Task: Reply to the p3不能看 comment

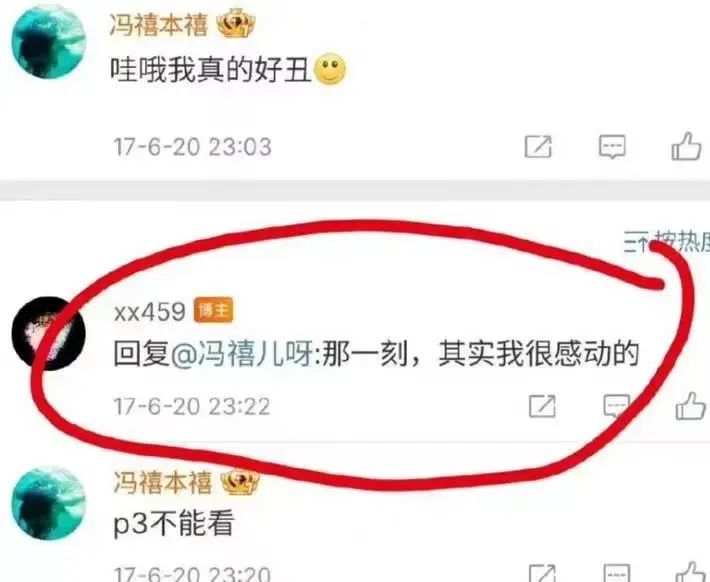Action: [616, 573]
